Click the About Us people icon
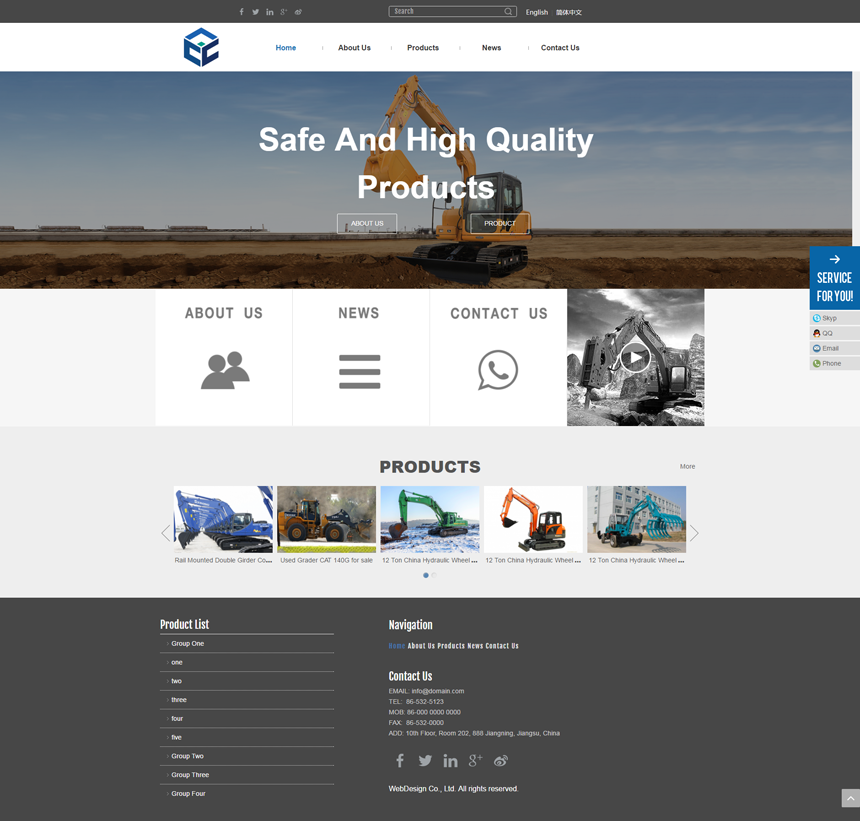Screen dimensions: 860x821 click(x=224, y=370)
